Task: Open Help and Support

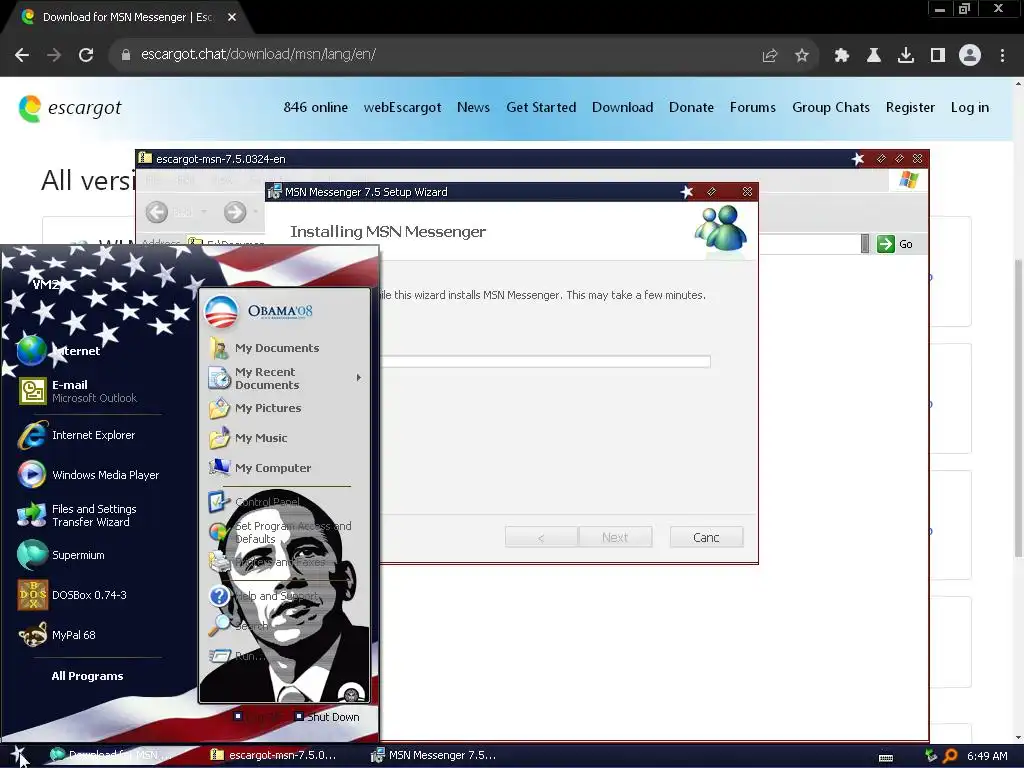Action: 263,596
